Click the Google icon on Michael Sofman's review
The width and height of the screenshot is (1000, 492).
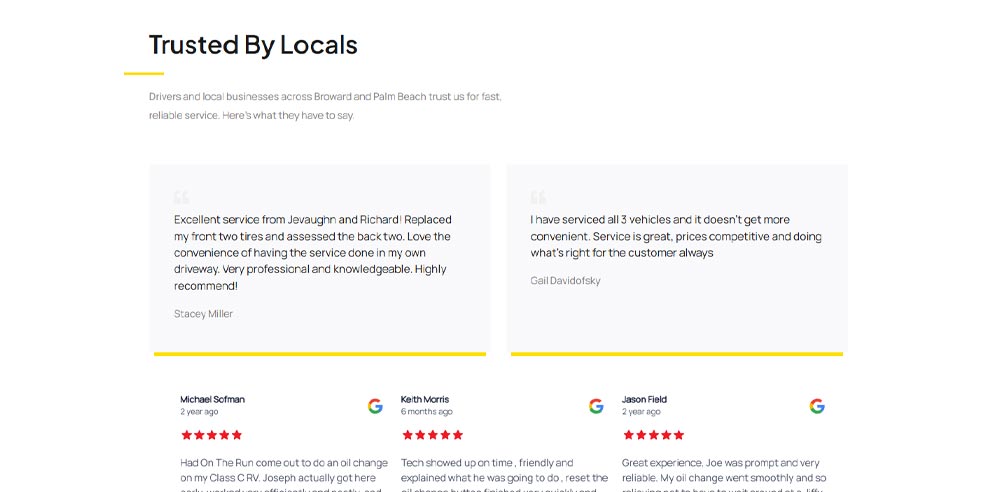click(375, 406)
